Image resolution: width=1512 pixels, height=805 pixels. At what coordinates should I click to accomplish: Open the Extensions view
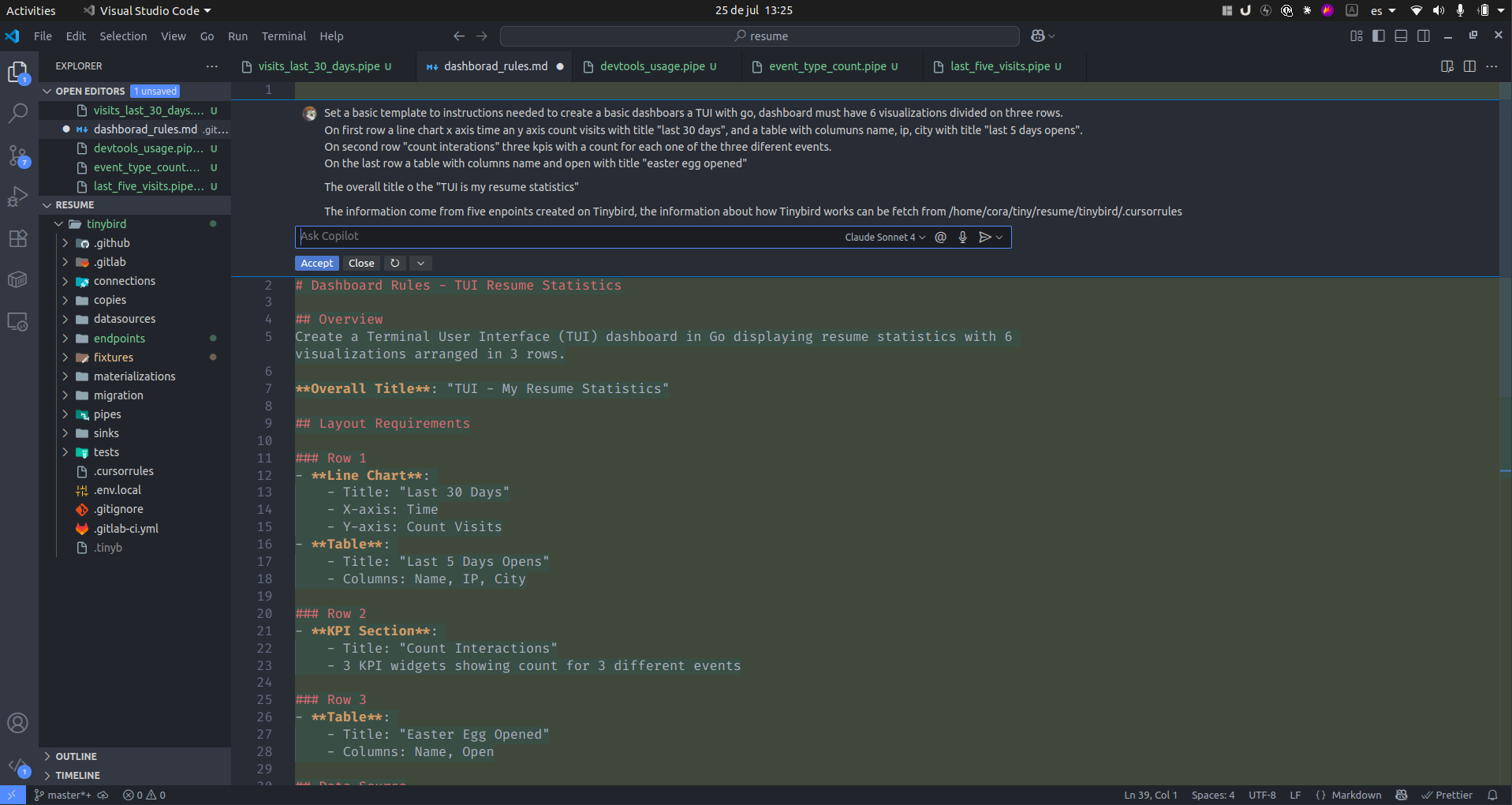17,238
